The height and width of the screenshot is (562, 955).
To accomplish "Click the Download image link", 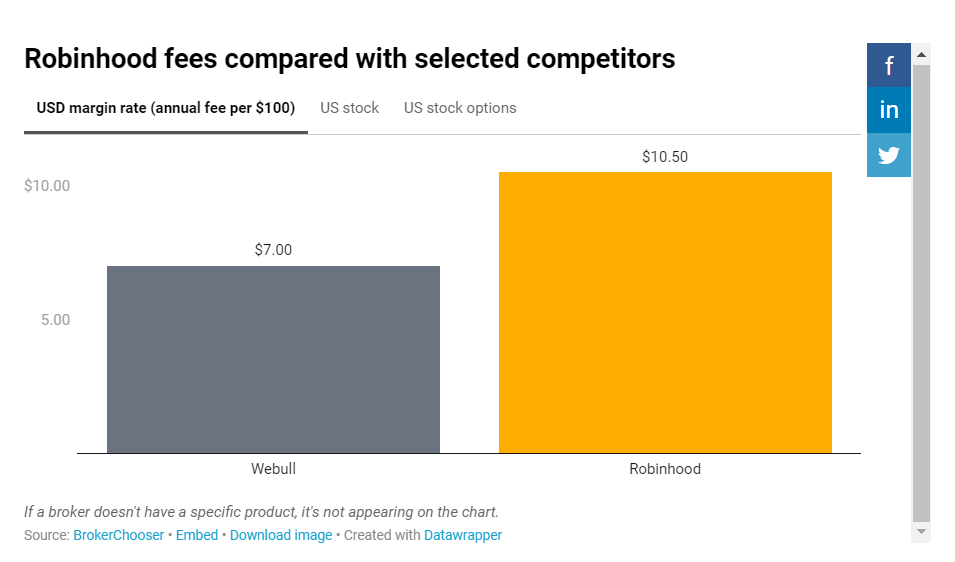I will (x=281, y=535).
